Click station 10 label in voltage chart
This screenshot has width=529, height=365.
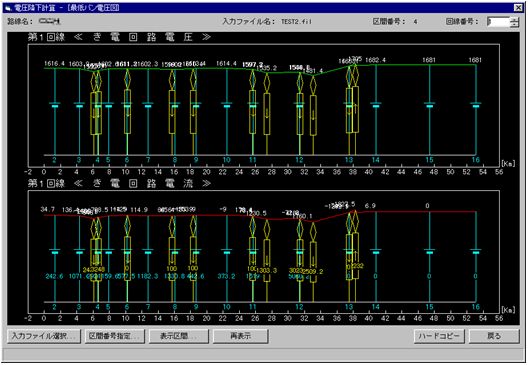227,160
